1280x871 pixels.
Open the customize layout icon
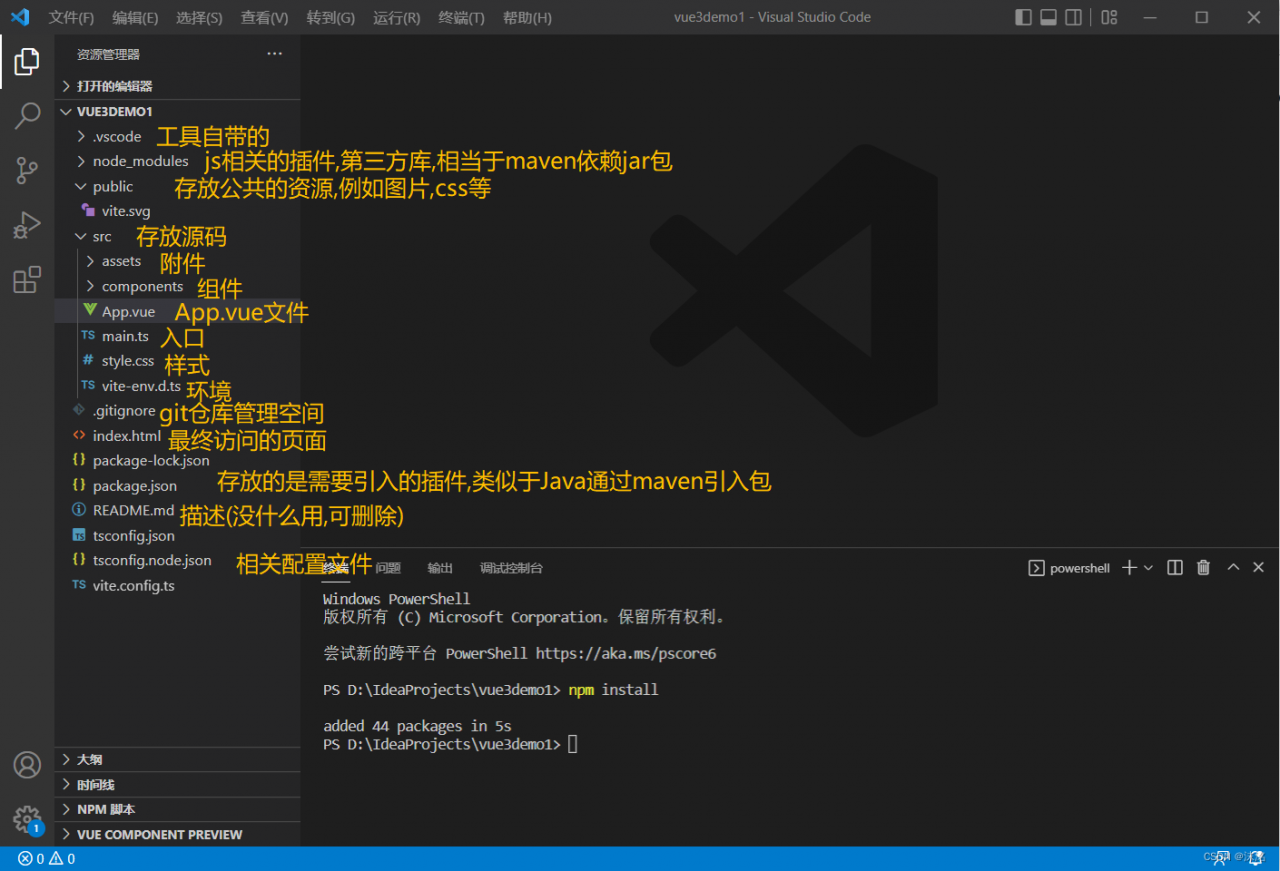click(1109, 17)
